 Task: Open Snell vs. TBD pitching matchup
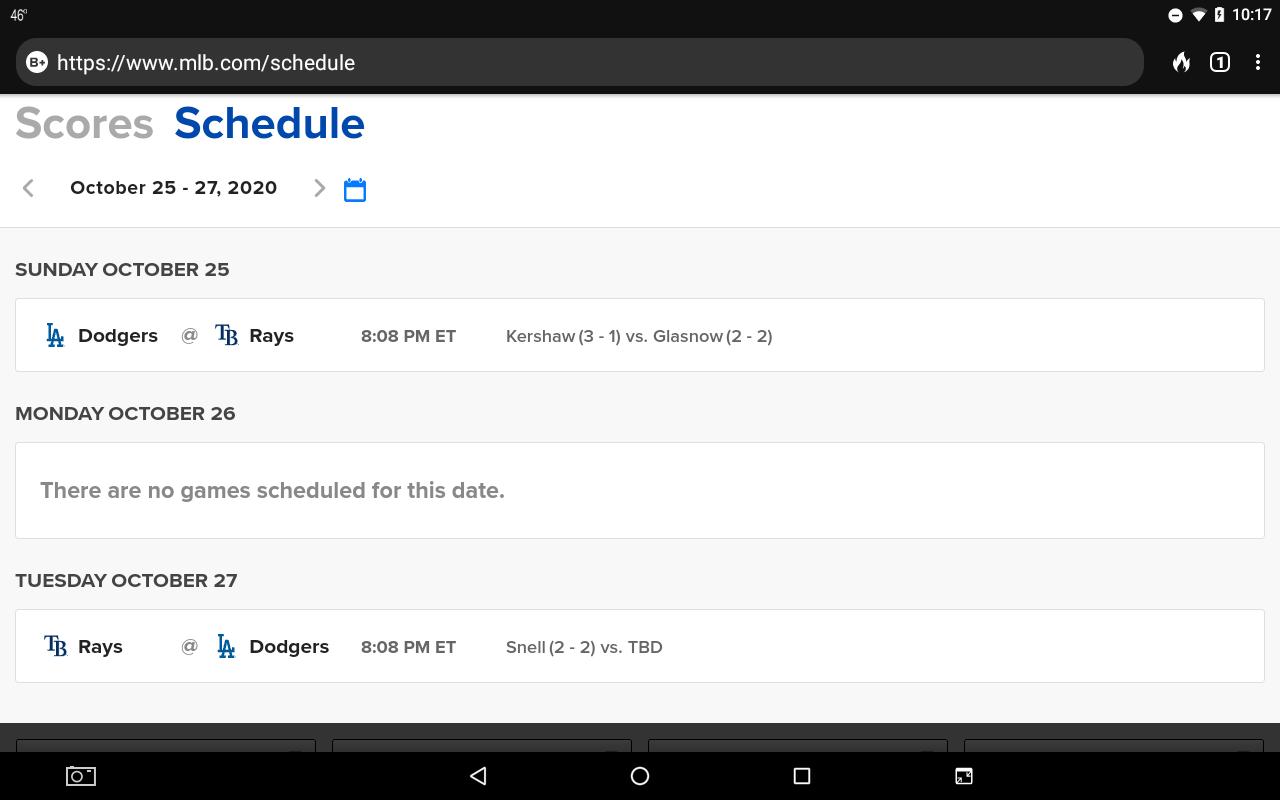(x=584, y=647)
